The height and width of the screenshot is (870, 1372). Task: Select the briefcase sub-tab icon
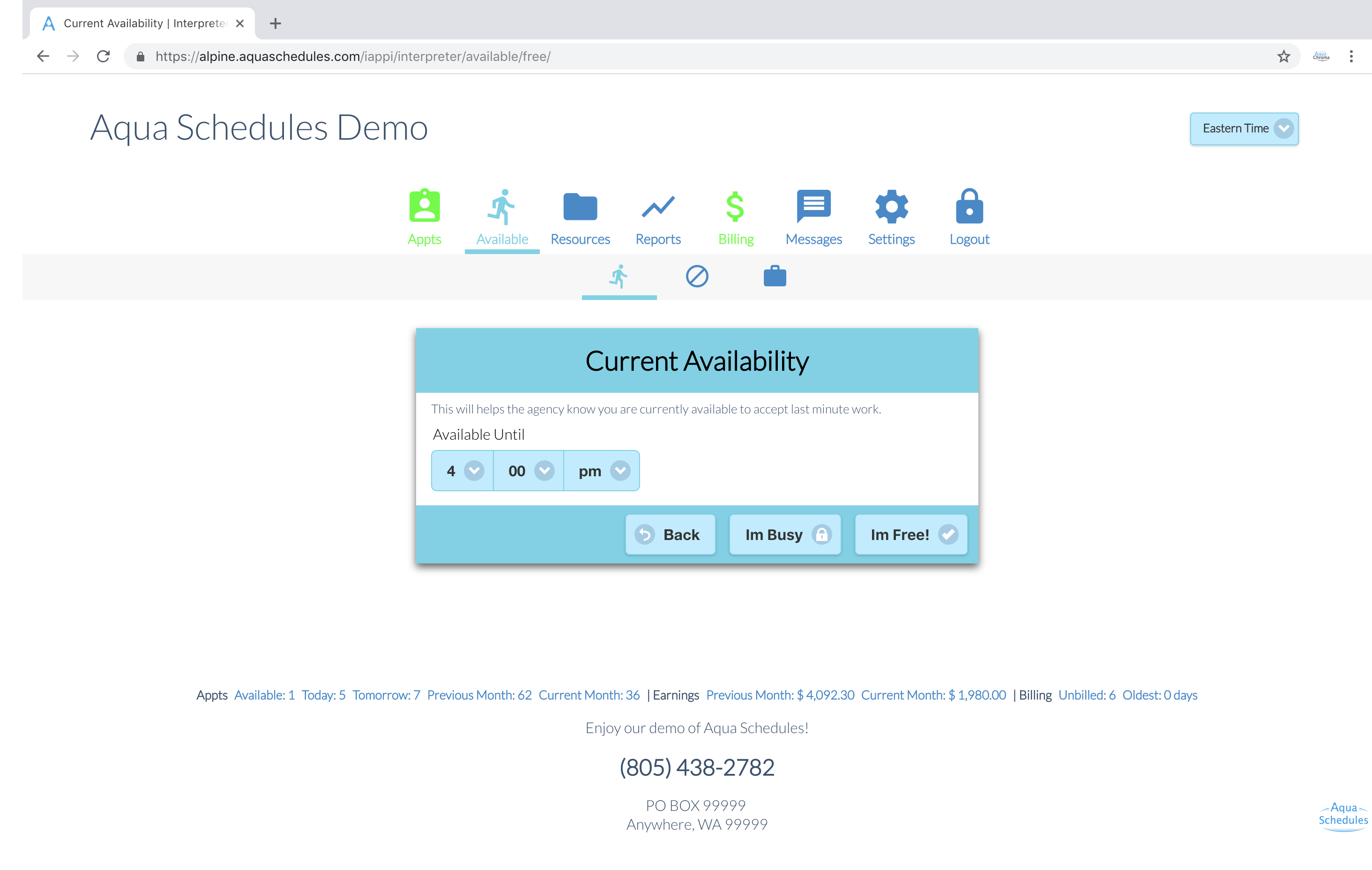775,276
